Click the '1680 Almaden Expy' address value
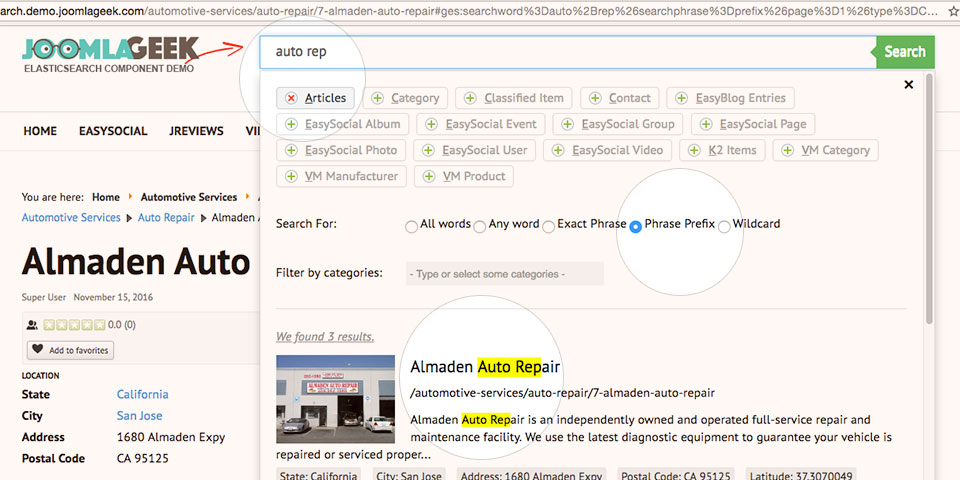The height and width of the screenshot is (480, 960). click(x=171, y=437)
